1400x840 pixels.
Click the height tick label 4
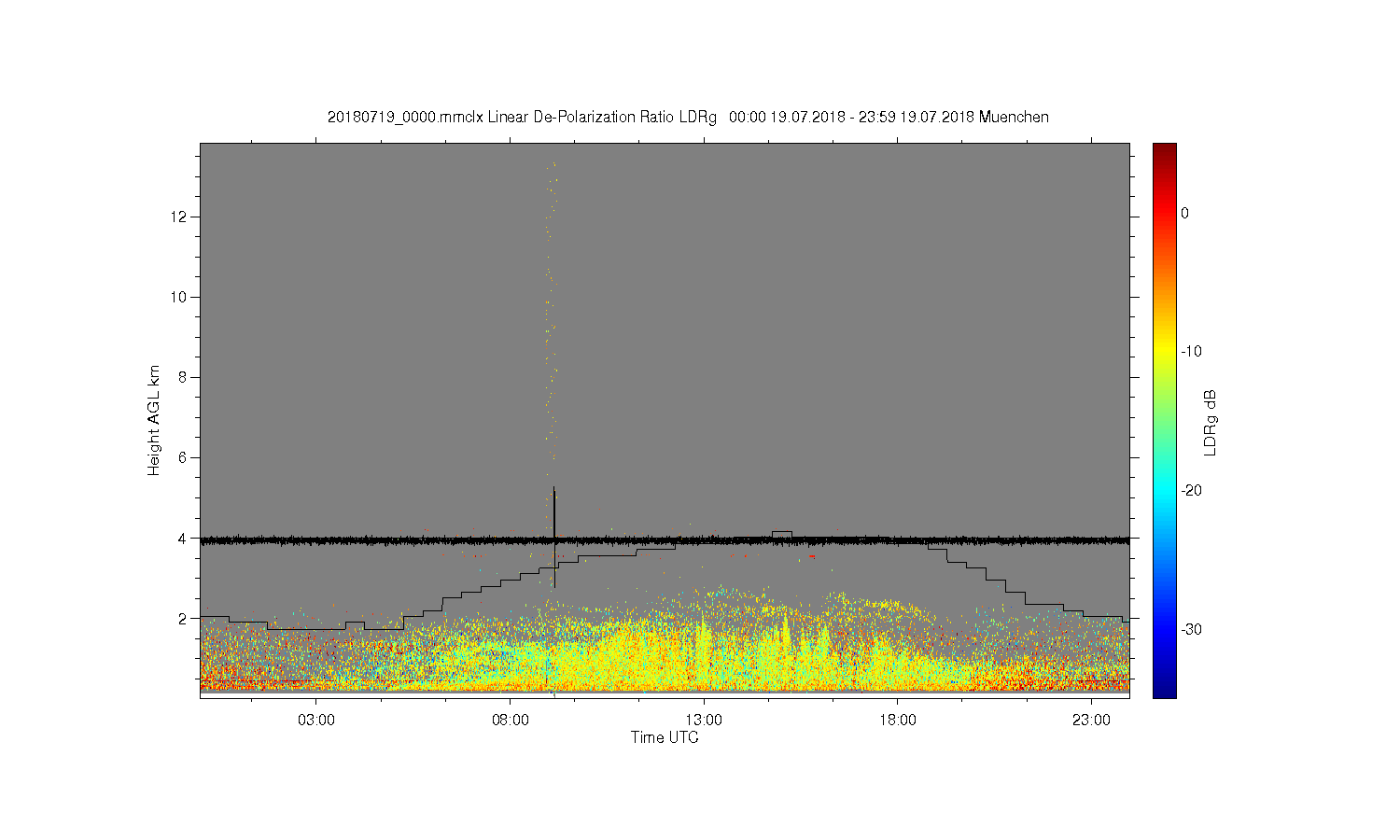(184, 538)
